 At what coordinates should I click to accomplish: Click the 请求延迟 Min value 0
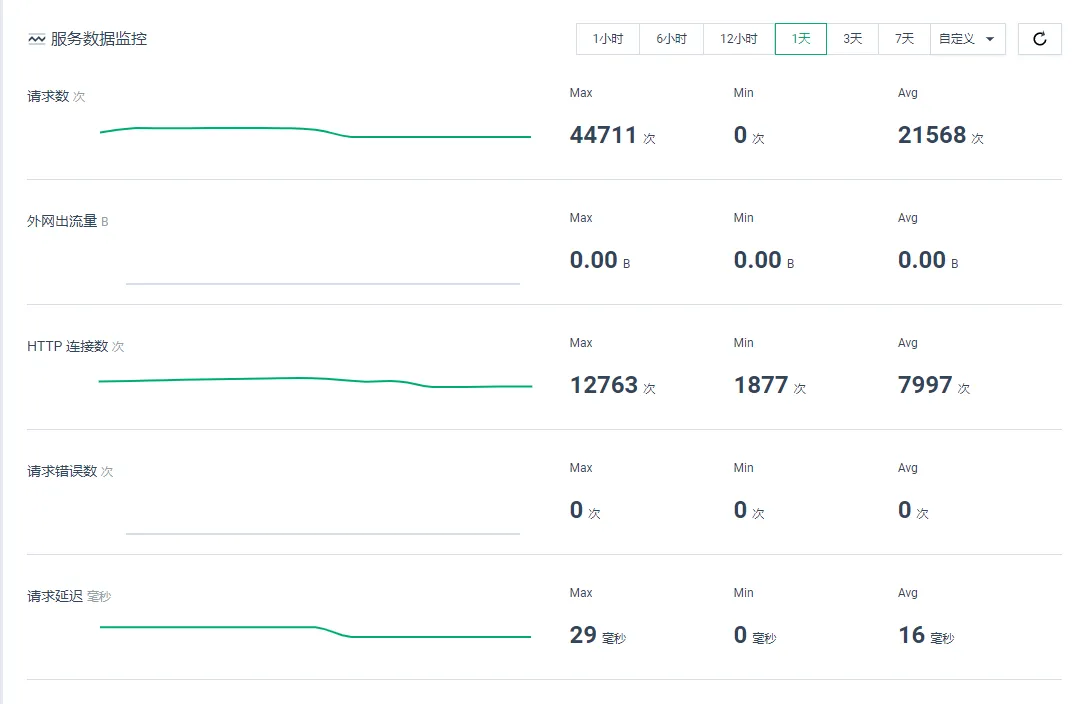(740, 635)
